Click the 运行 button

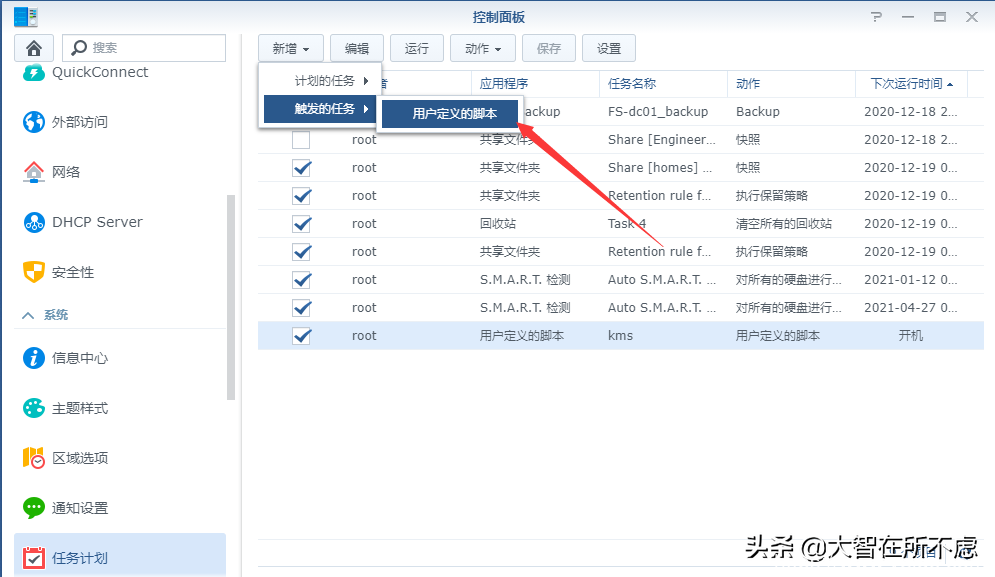click(417, 48)
